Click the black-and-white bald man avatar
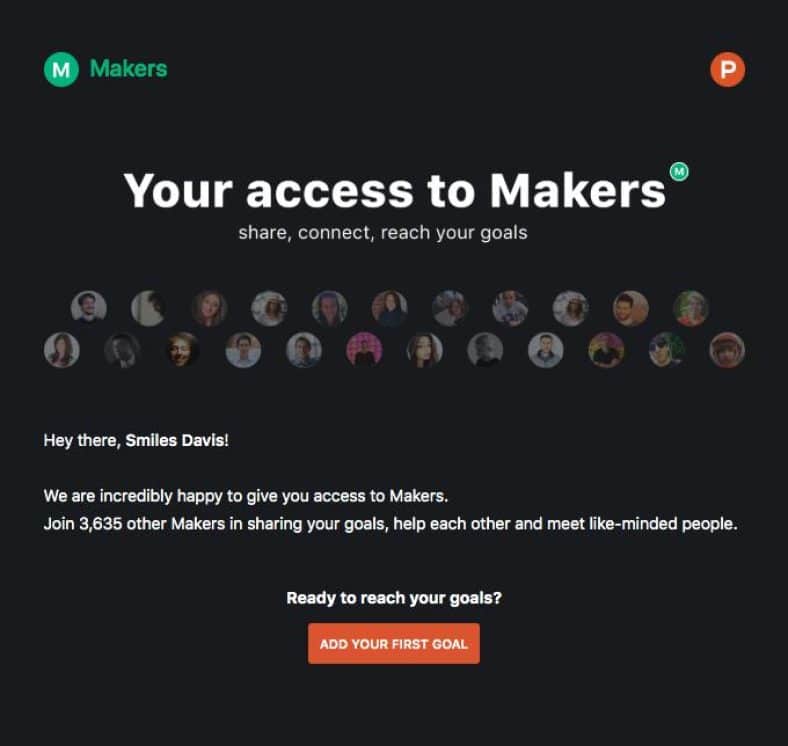788x746 pixels. tap(485, 349)
